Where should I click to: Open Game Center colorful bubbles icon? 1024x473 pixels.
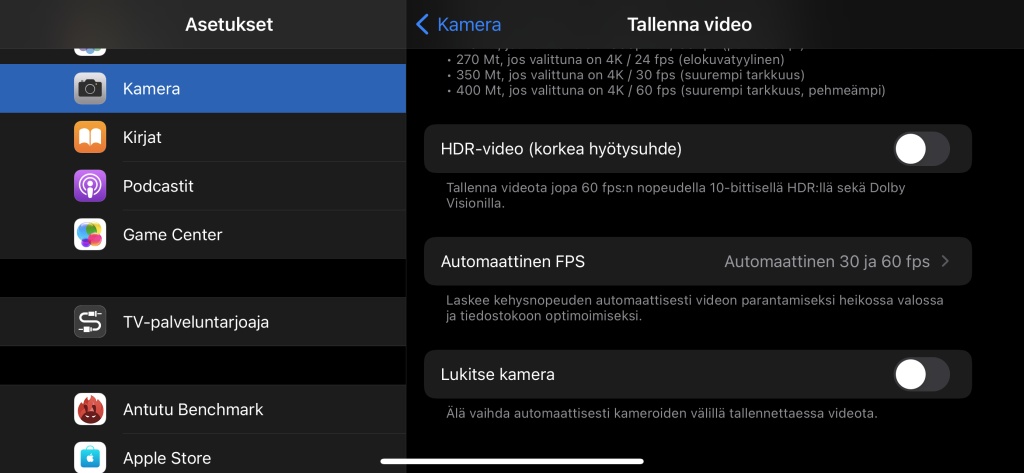tap(90, 235)
